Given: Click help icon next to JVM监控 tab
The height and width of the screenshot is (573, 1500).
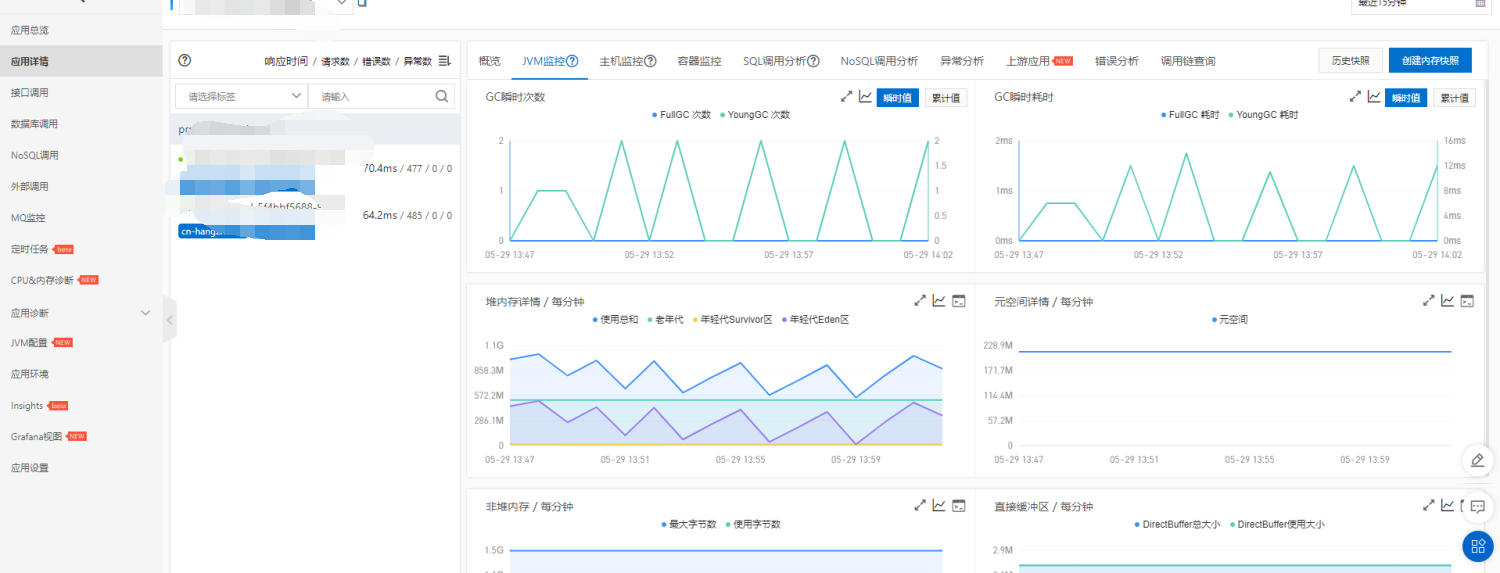Looking at the screenshot, I should click(x=573, y=61).
